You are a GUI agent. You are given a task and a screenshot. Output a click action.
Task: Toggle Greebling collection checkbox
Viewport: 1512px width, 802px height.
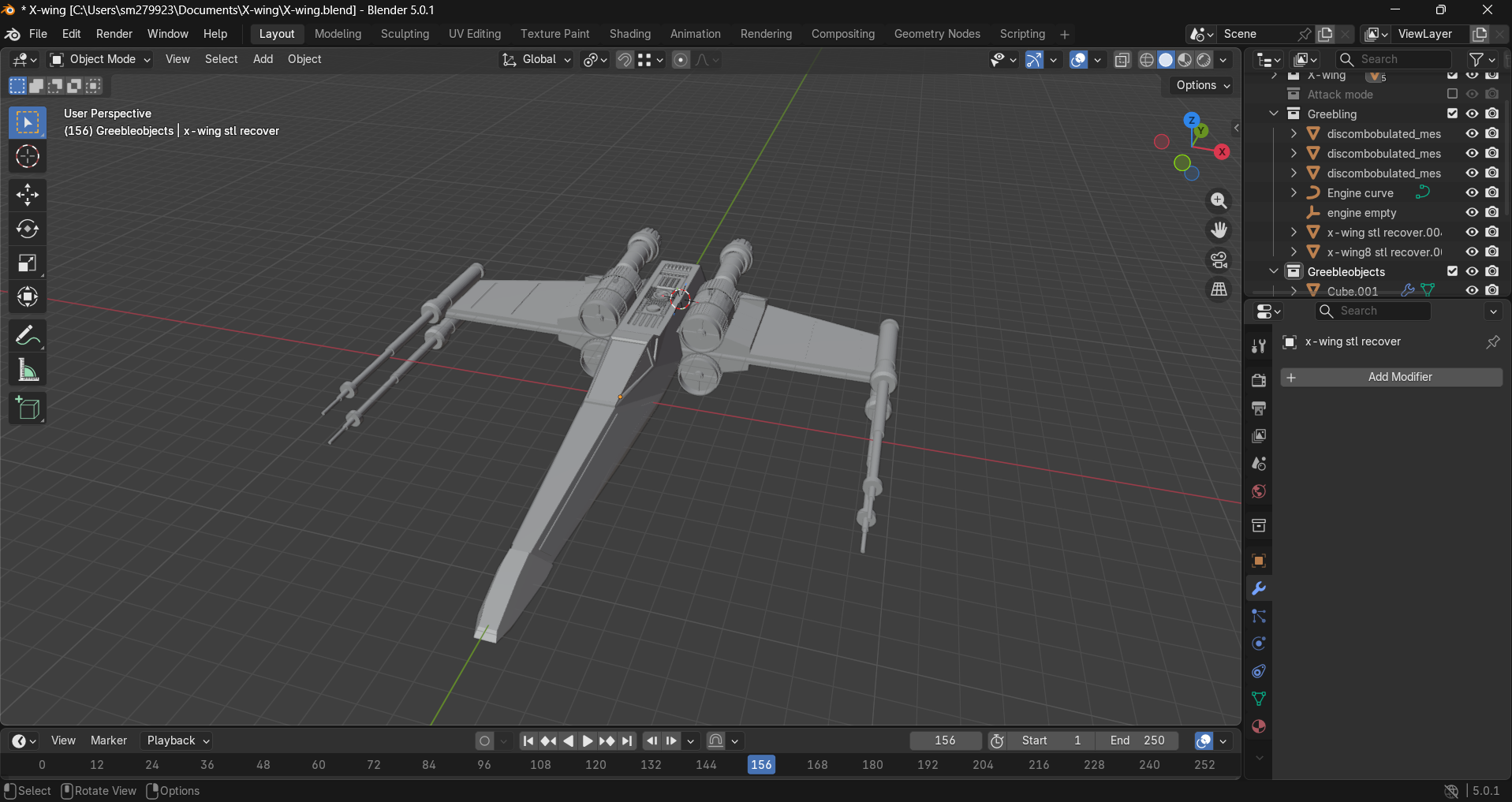pos(1452,114)
